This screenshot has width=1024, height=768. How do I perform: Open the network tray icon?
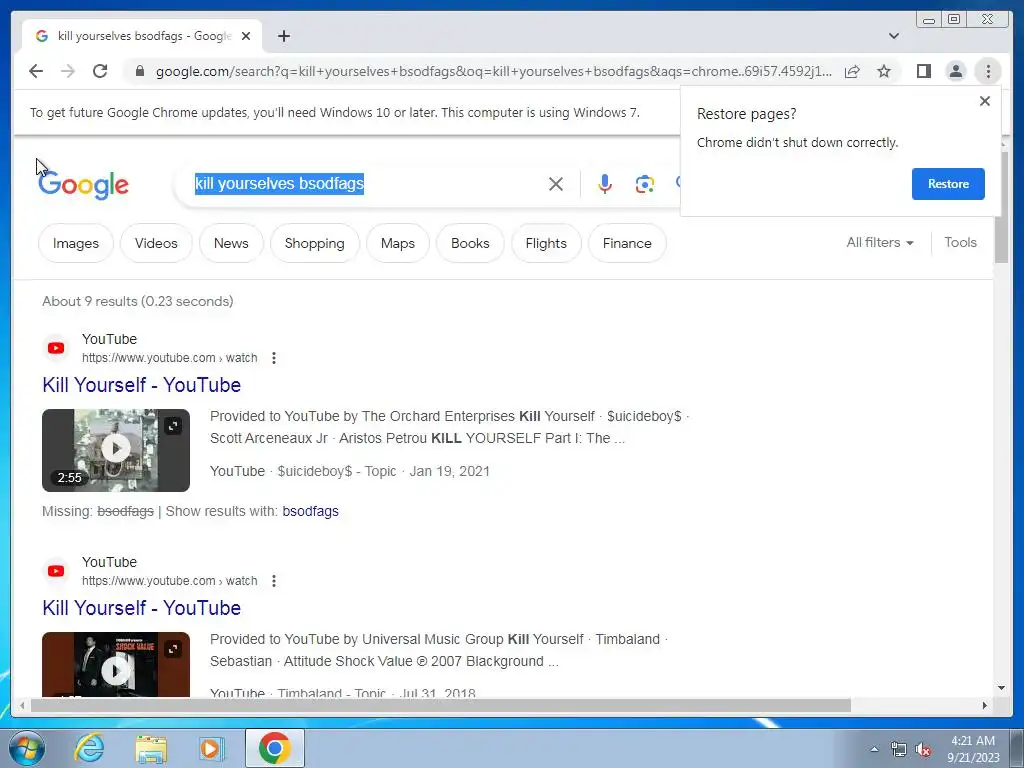[899, 749]
